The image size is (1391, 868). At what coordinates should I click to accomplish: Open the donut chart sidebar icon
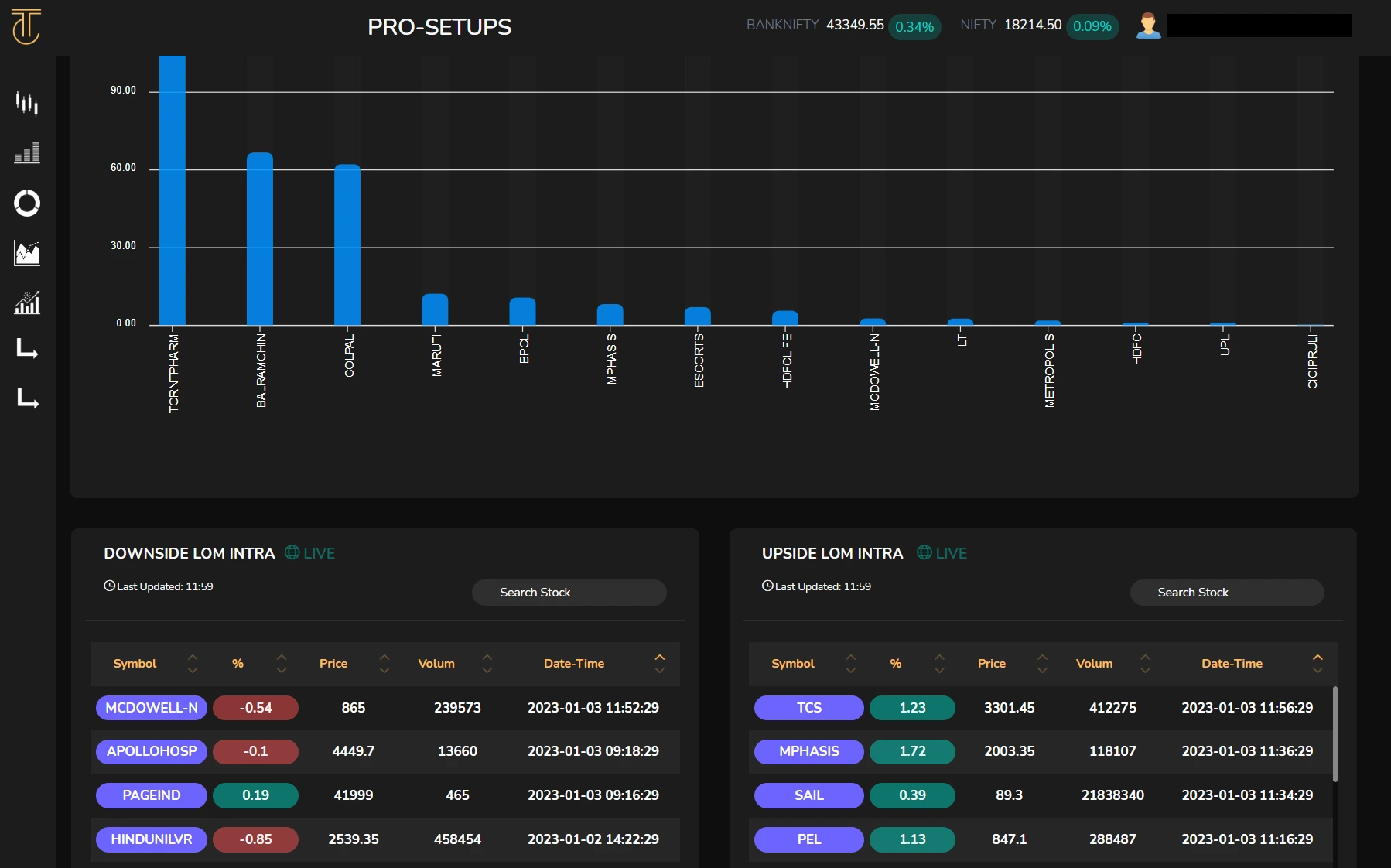click(27, 203)
